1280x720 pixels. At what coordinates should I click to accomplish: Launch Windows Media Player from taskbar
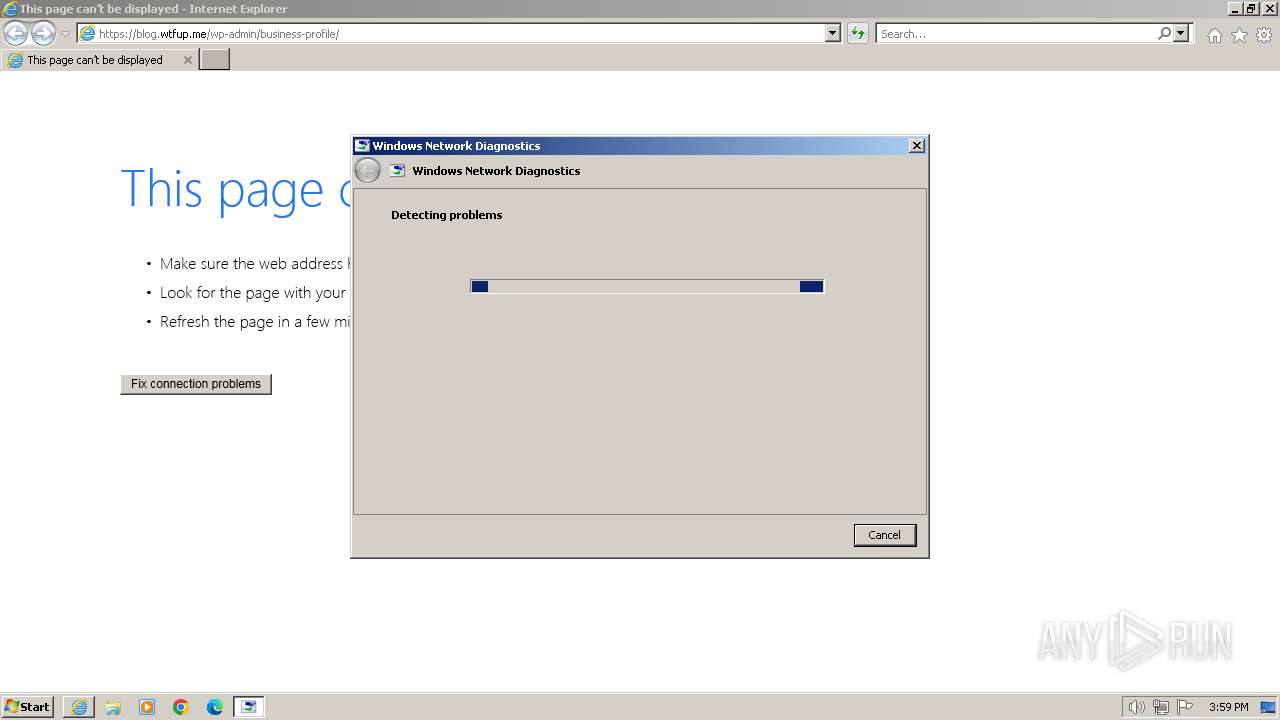click(x=147, y=707)
